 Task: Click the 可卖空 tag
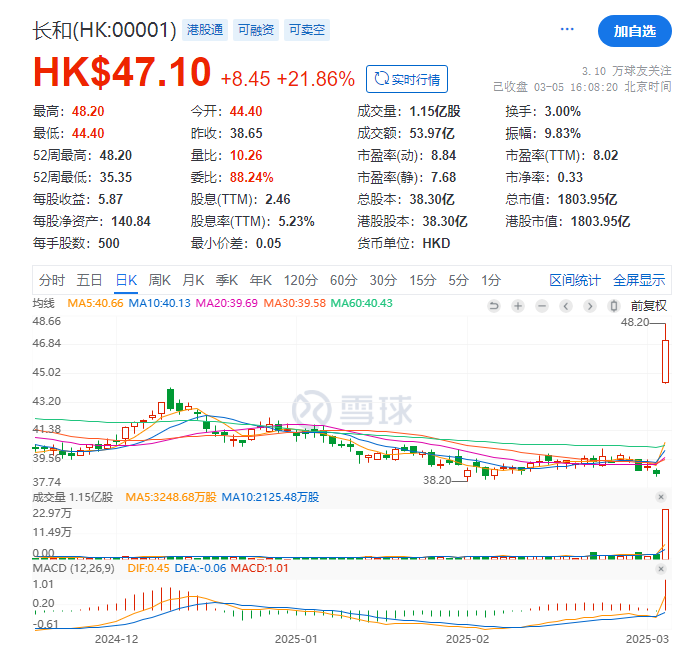[x=307, y=30]
